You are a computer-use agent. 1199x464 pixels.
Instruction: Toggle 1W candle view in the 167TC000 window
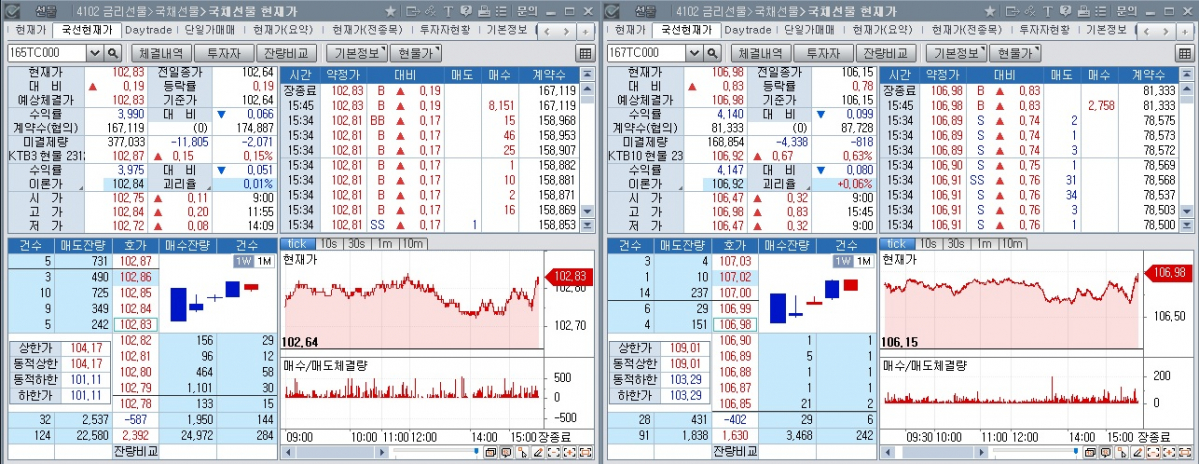[x=843, y=261]
